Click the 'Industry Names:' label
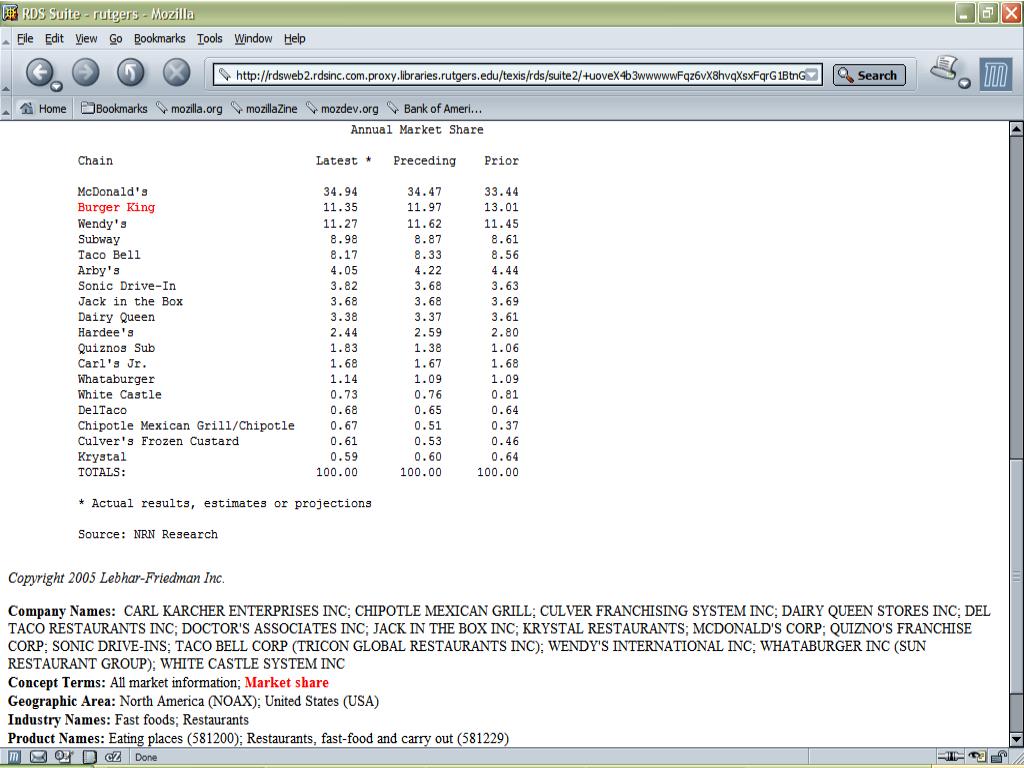This screenshot has height=768, width=1024. (59, 720)
